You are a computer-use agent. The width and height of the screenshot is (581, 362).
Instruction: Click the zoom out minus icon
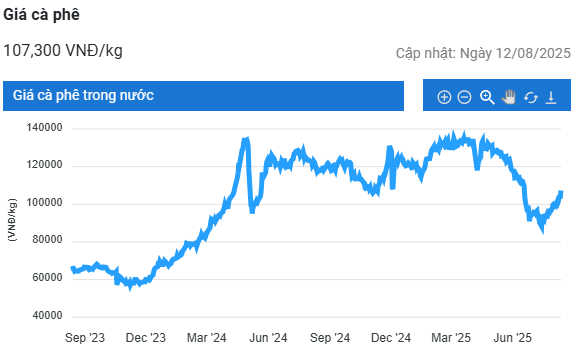[x=464, y=97]
